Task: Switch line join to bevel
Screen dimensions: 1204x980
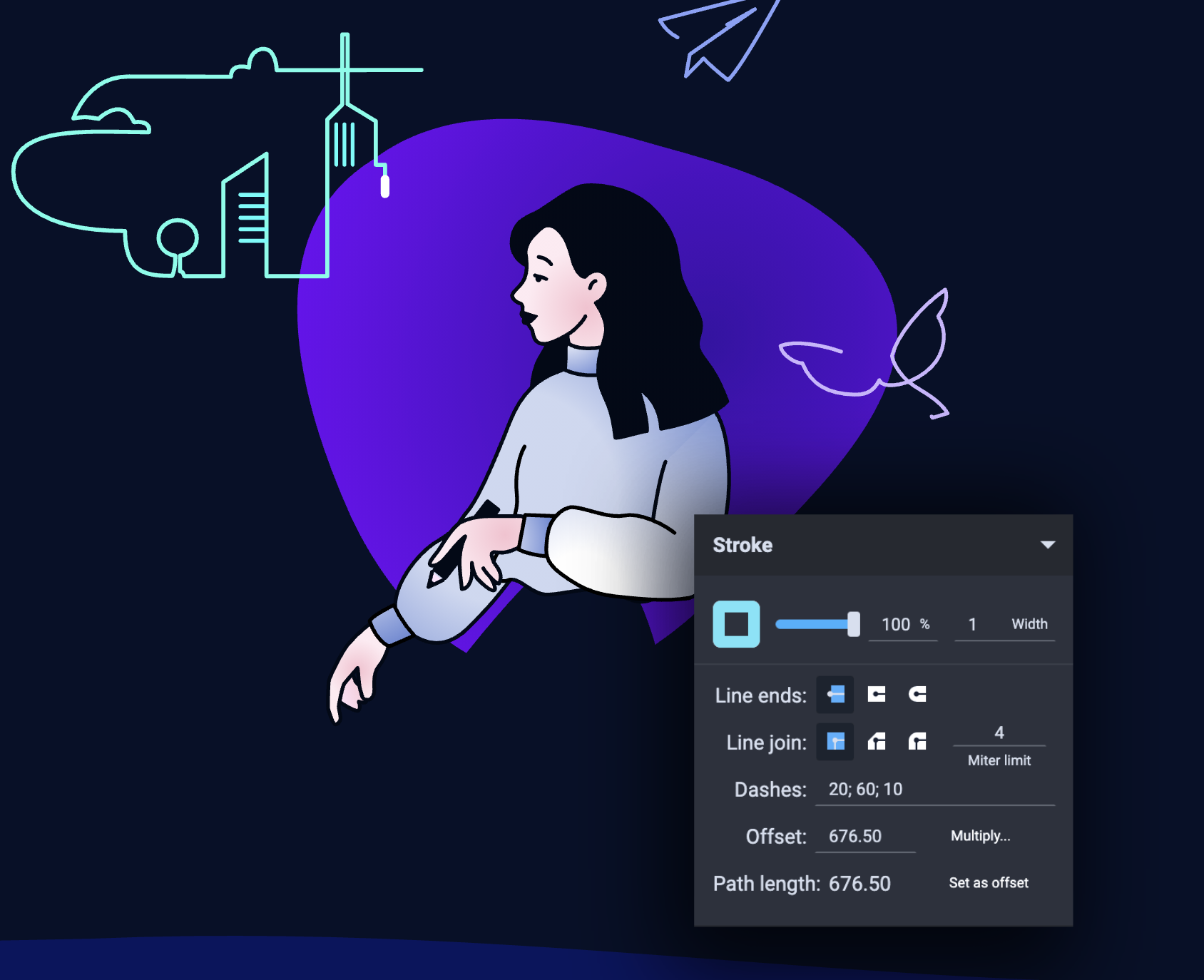Action: [877, 742]
